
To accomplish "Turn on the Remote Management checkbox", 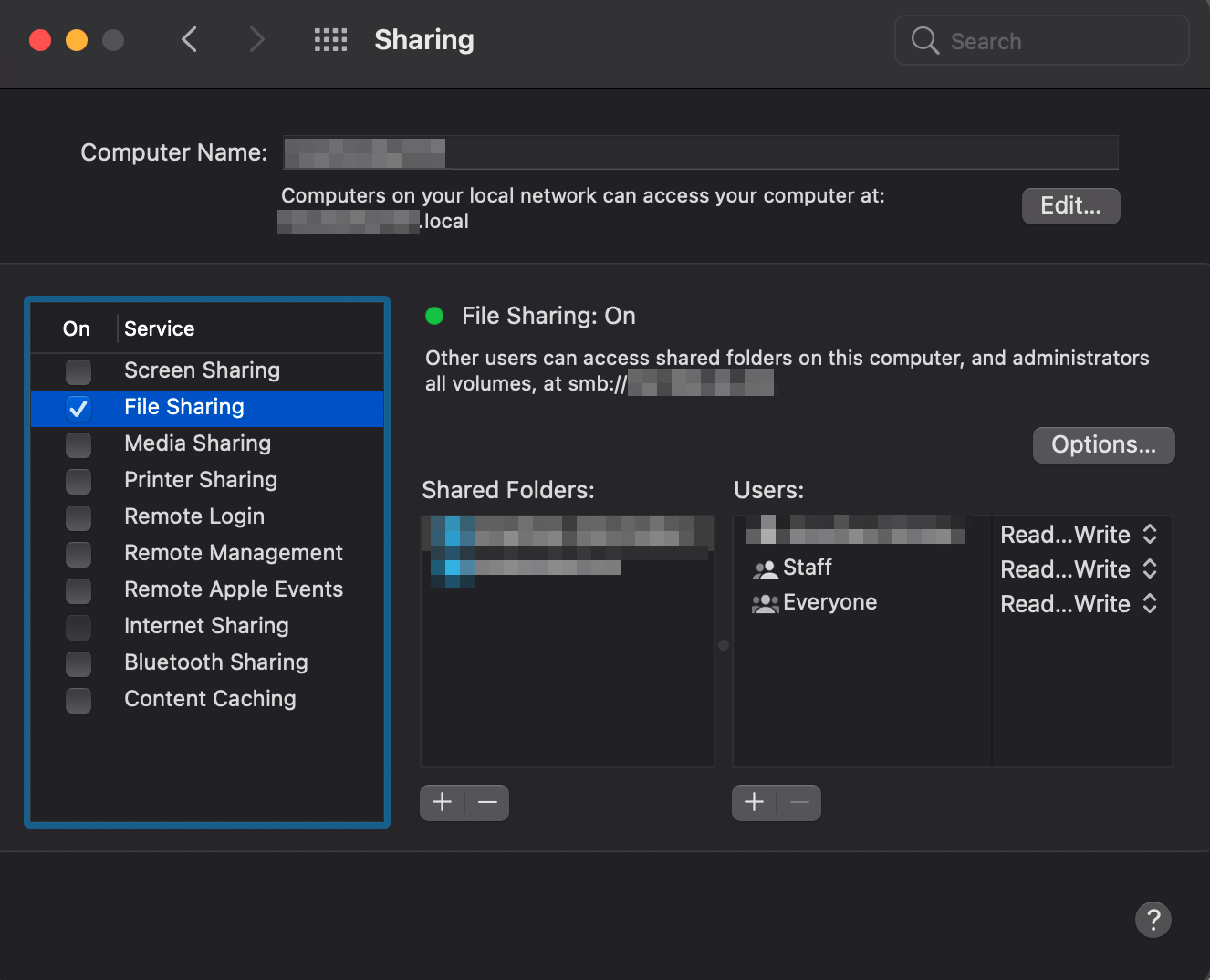I will [x=78, y=554].
